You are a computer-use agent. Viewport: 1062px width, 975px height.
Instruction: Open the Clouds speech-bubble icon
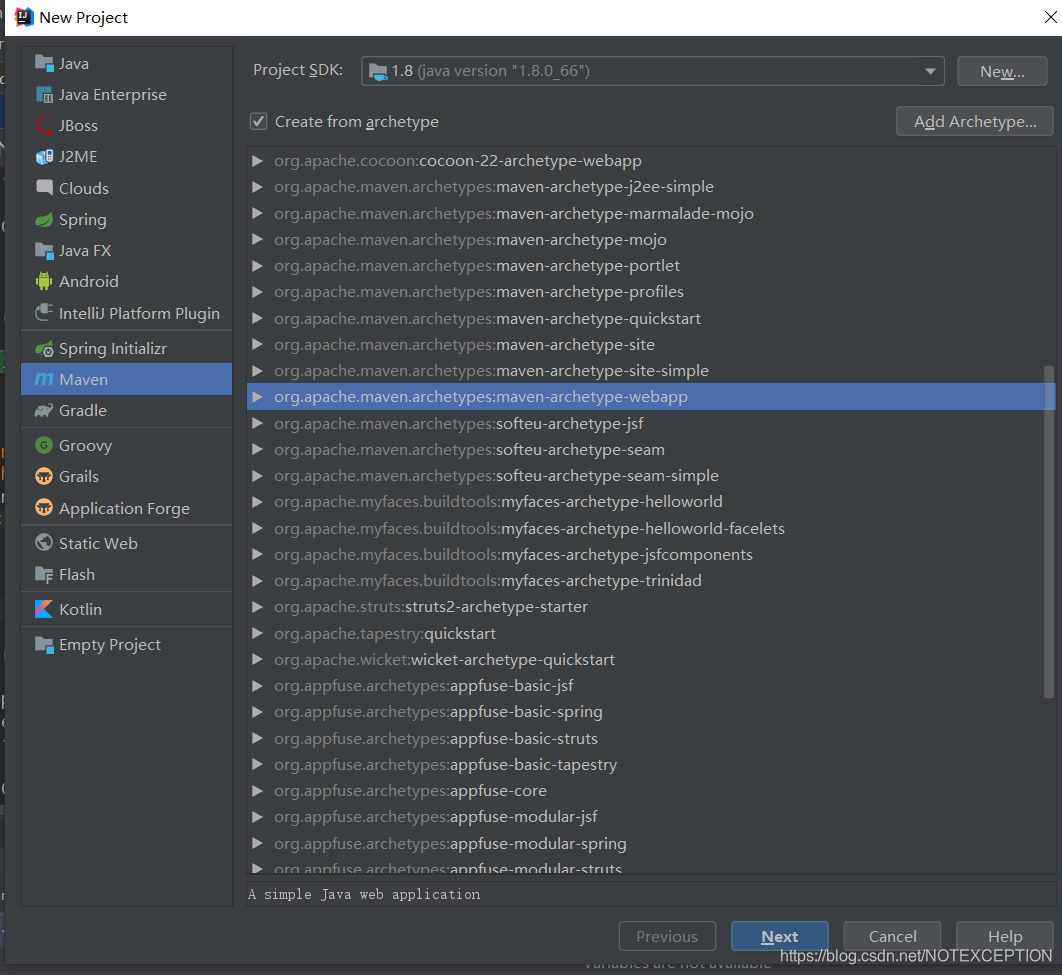click(44, 188)
